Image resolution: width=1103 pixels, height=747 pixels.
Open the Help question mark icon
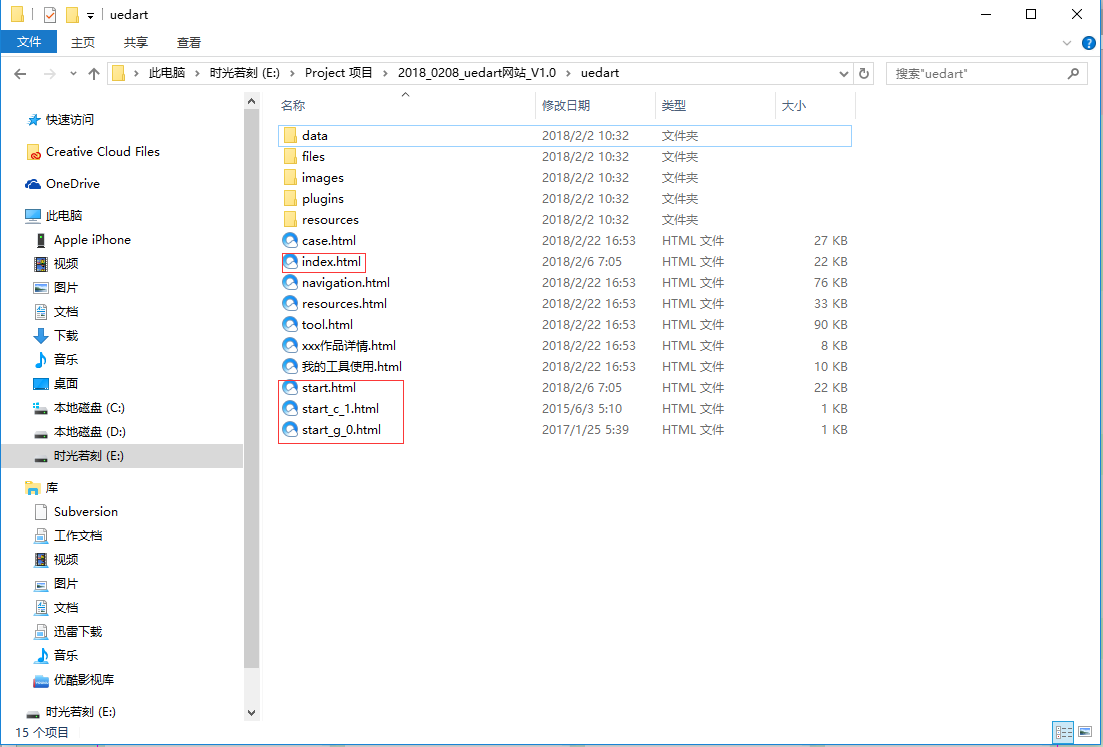pos(1087,42)
